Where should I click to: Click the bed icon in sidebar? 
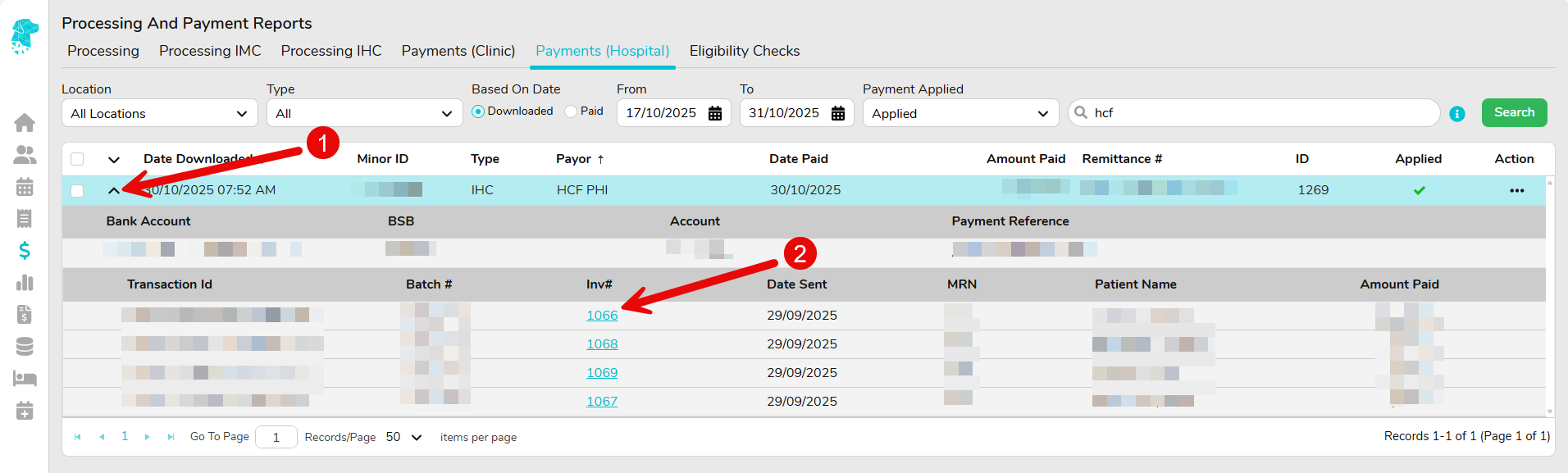[25, 379]
